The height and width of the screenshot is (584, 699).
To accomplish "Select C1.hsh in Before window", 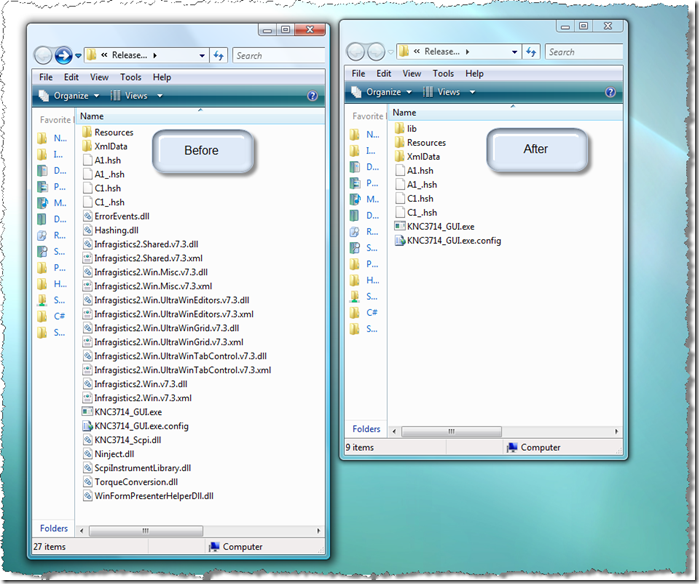I will (102, 189).
